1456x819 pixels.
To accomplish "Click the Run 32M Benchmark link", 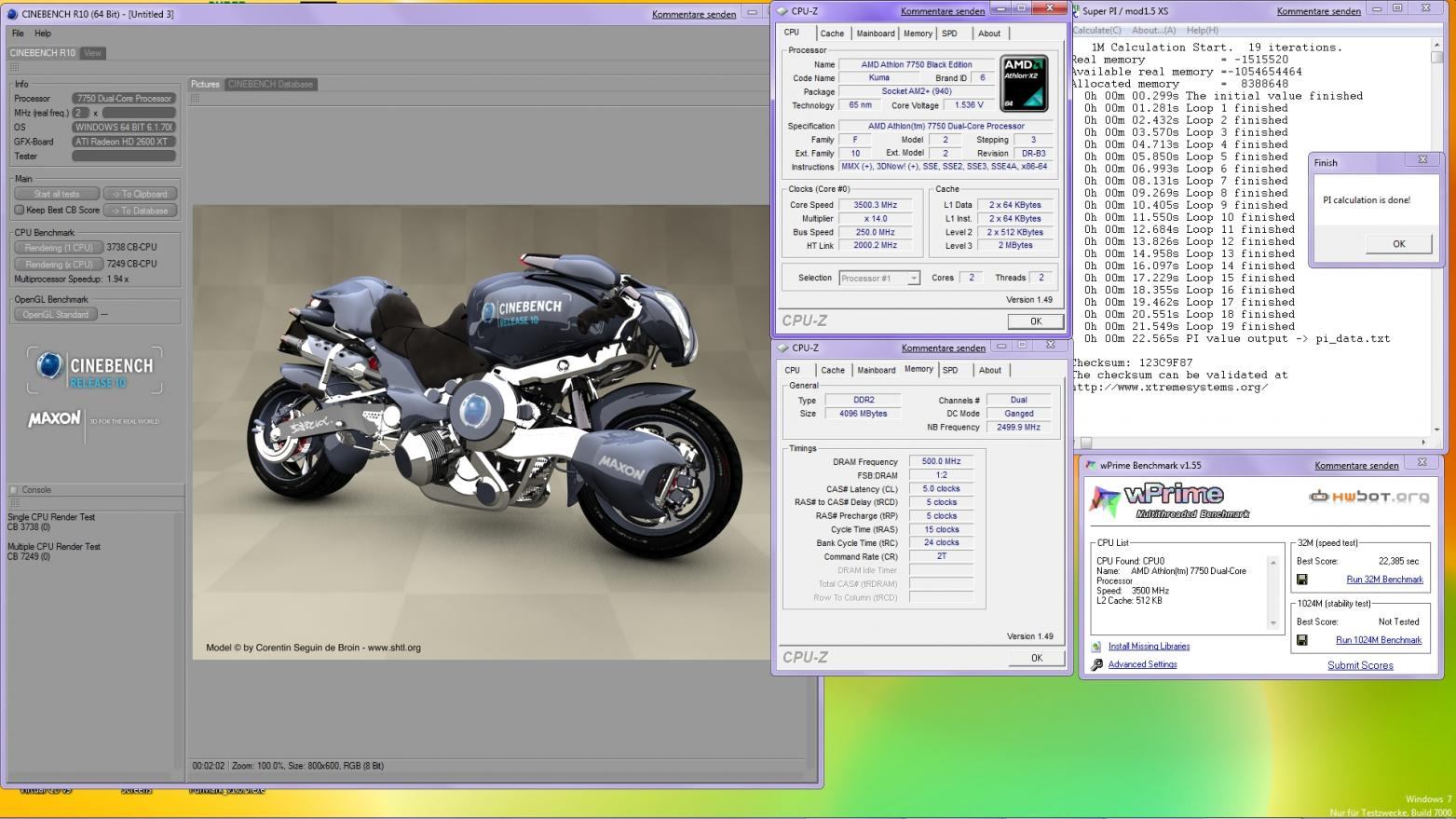I will 1384,580.
